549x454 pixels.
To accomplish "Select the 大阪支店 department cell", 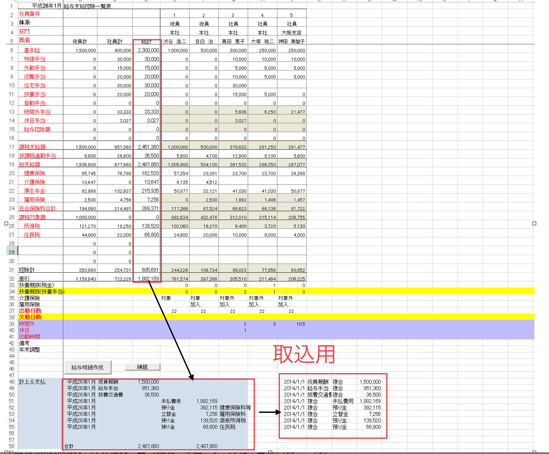I will [x=292, y=33].
